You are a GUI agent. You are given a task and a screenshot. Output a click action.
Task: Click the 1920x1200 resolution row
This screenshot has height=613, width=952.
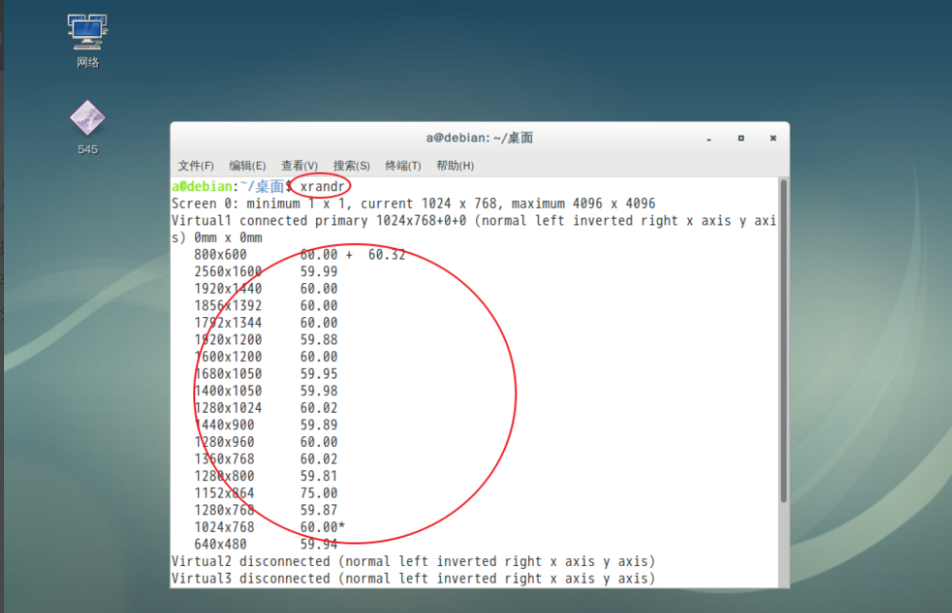(266, 339)
